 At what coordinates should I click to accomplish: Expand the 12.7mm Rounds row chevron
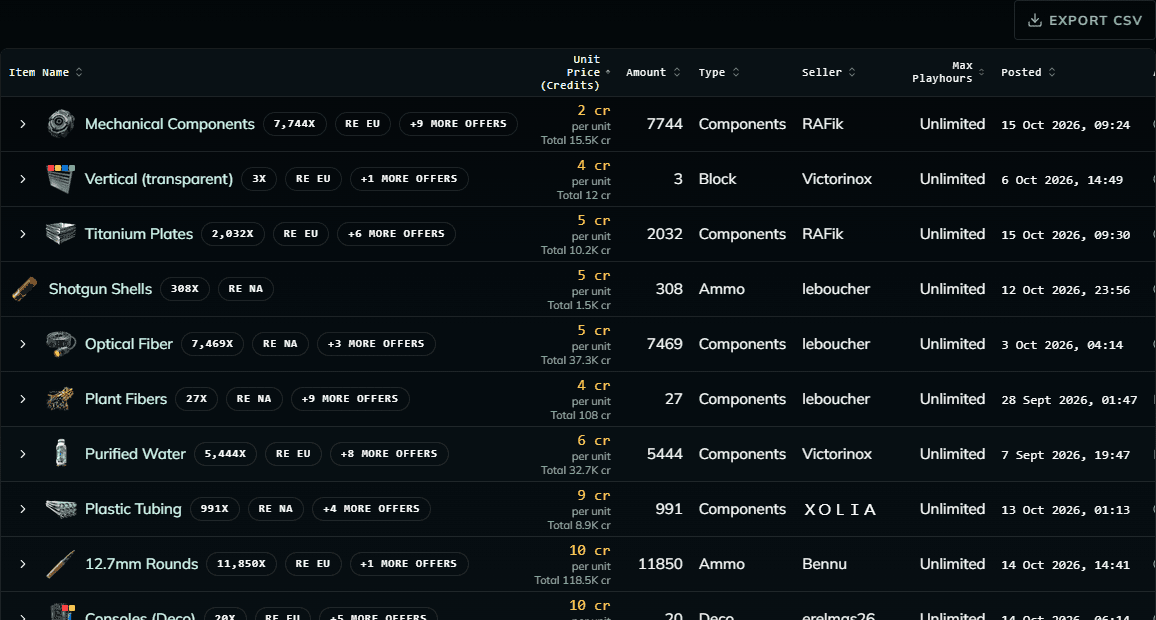tap(23, 564)
